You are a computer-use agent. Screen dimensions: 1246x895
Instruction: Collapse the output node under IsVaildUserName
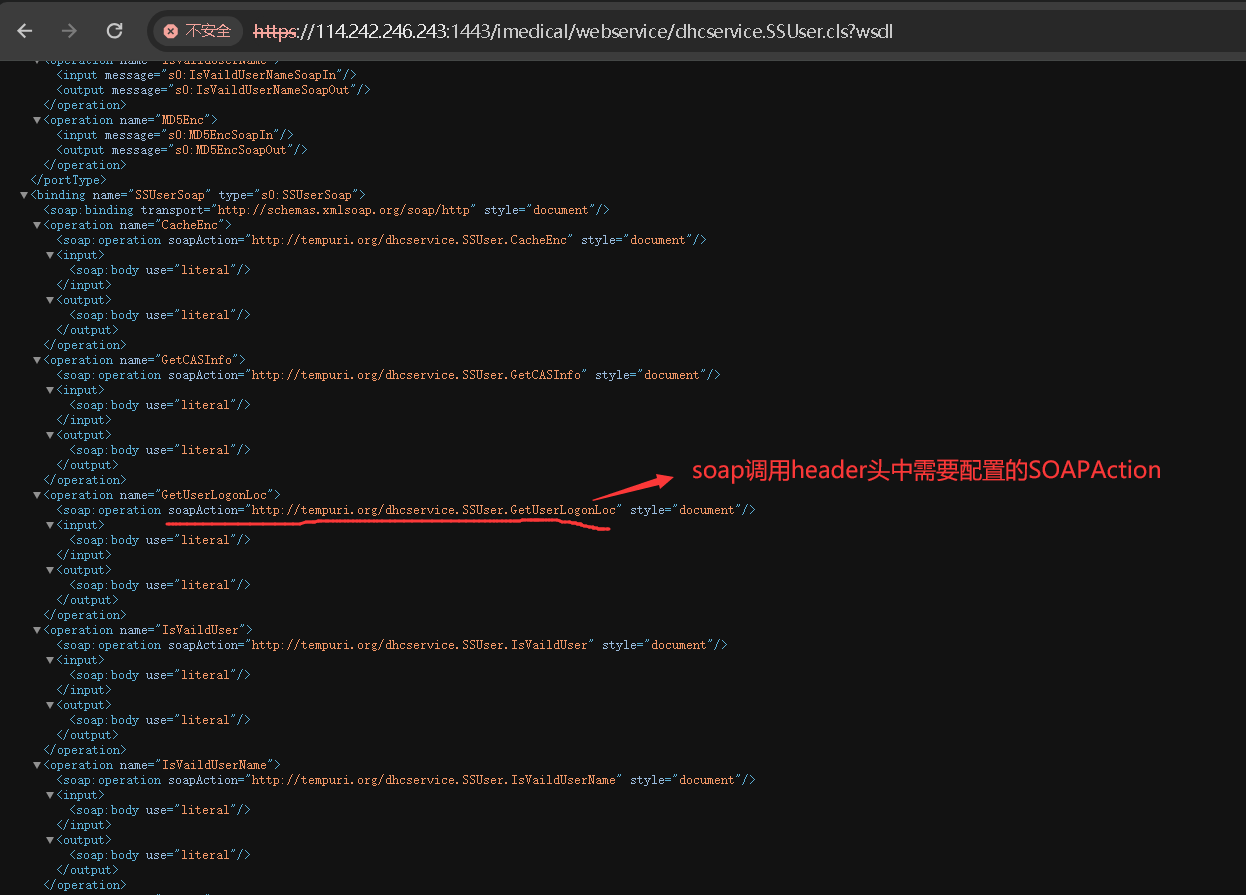[x=49, y=840]
